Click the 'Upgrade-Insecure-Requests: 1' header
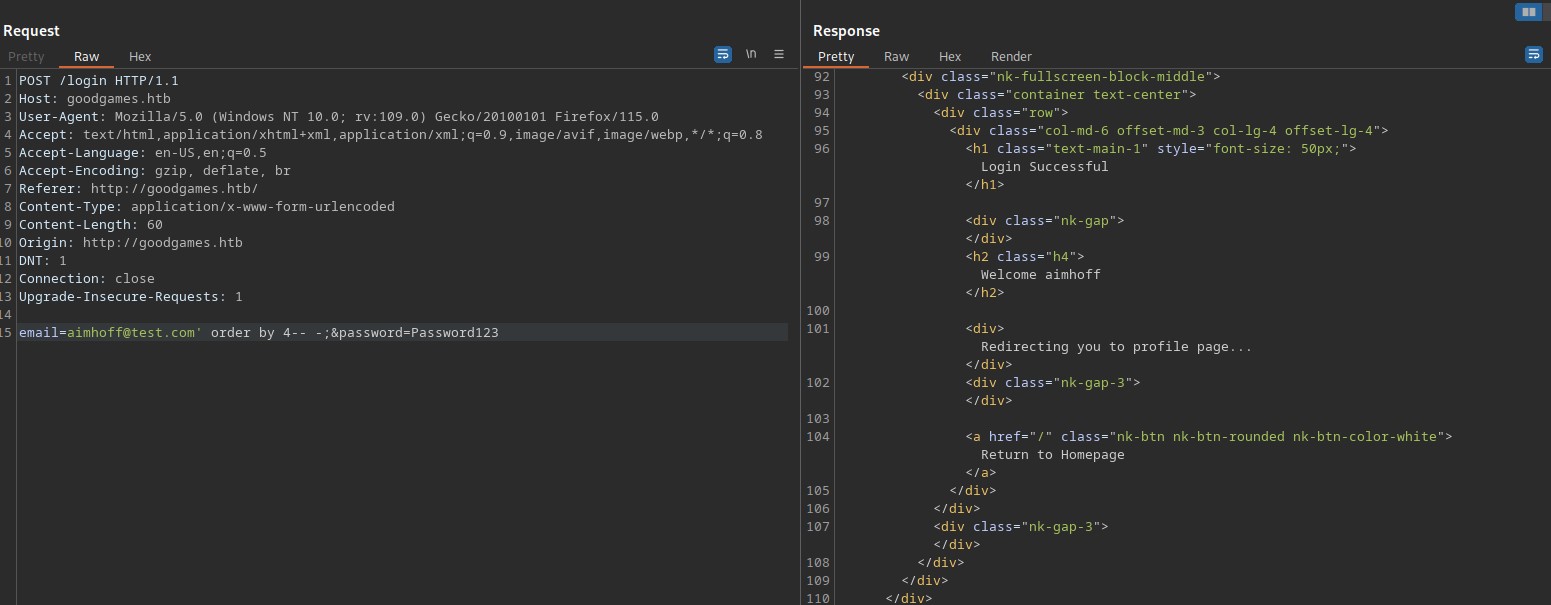This screenshot has width=1551, height=605. click(x=131, y=297)
